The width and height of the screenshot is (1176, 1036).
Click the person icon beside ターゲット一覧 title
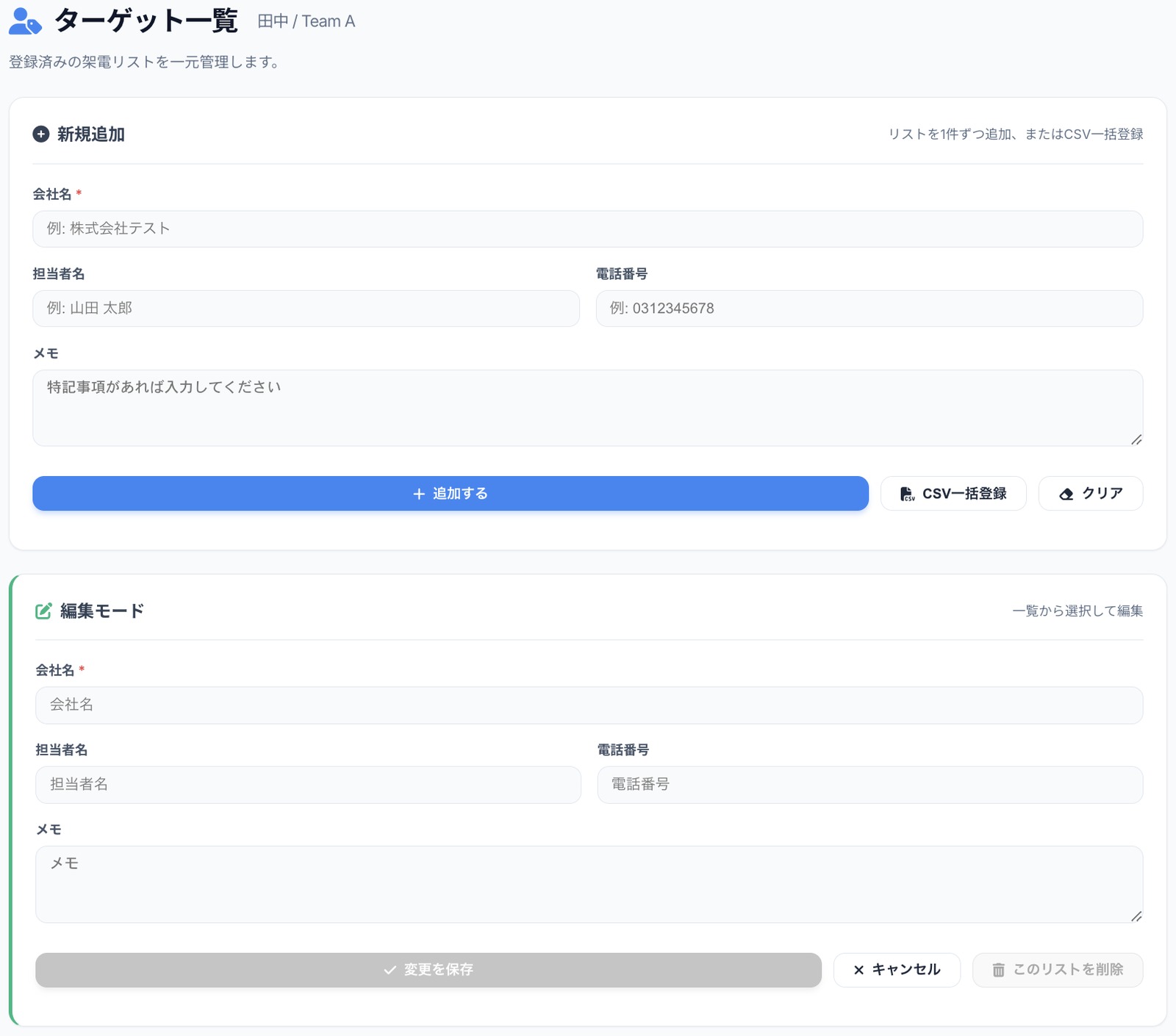[x=24, y=20]
